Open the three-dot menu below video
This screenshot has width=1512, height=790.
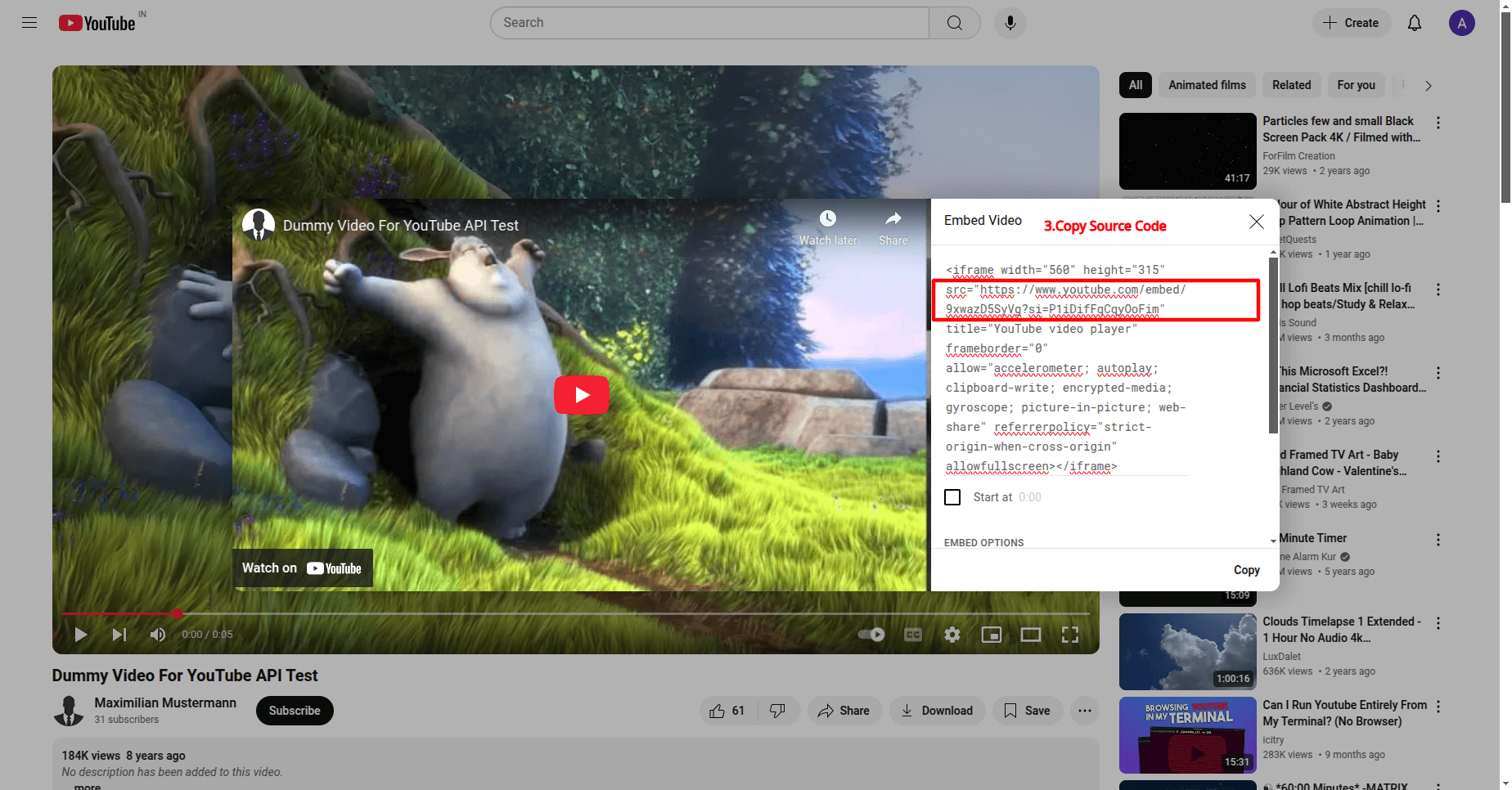tap(1084, 711)
